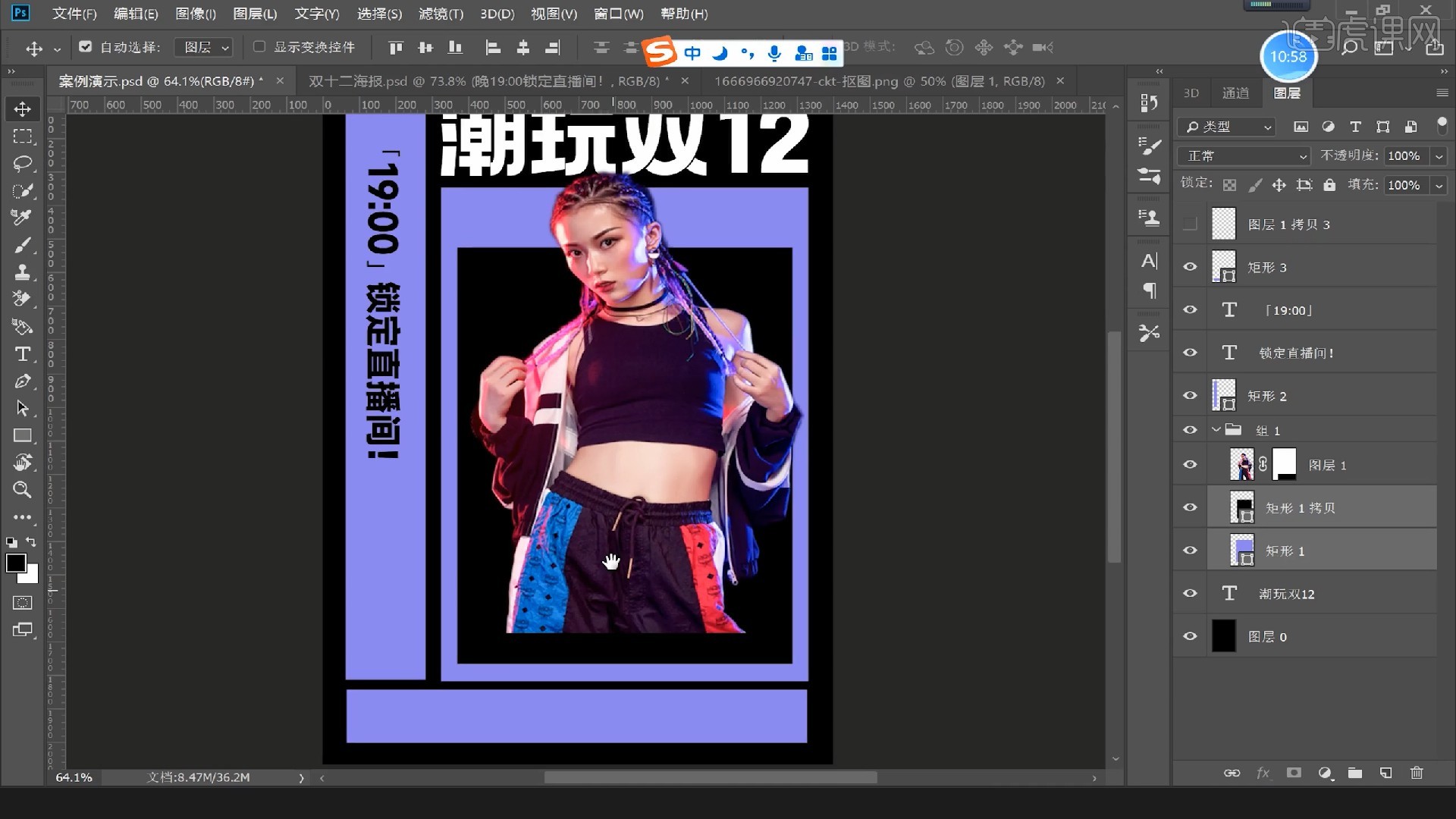Show hidden layer 图层 1 拷贝 3
This screenshot has width=1456, height=819.
pos(1190,224)
